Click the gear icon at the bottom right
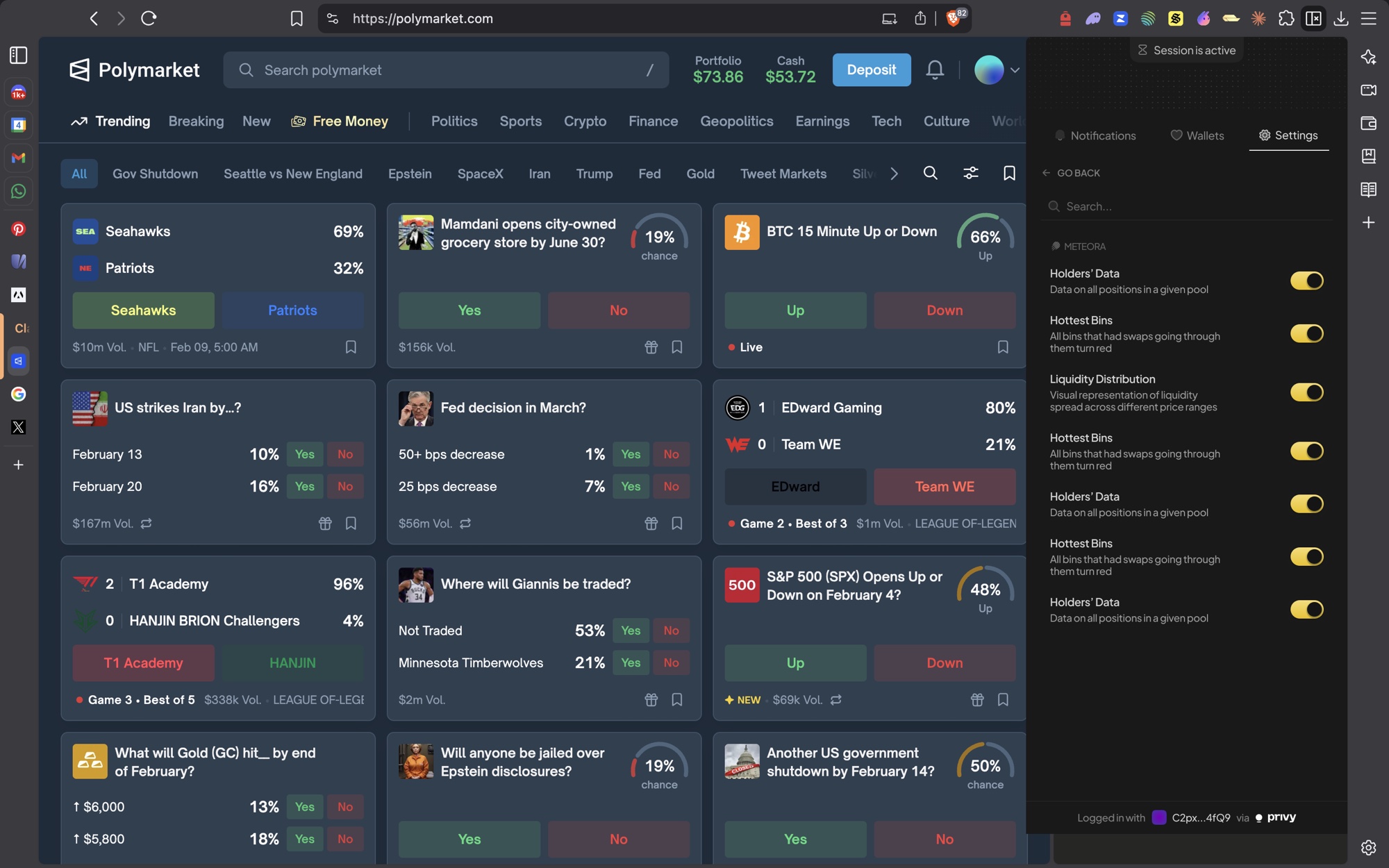Viewport: 1389px width, 868px height. [x=1368, y=847]
